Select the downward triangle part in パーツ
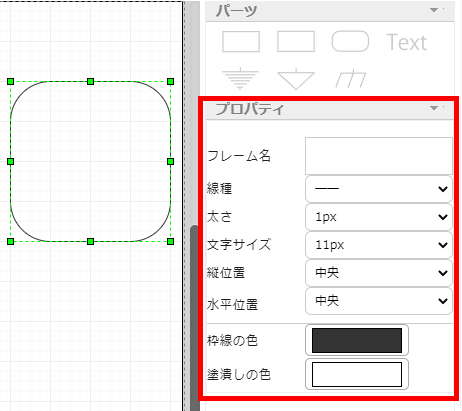 (x=296, y=80)
